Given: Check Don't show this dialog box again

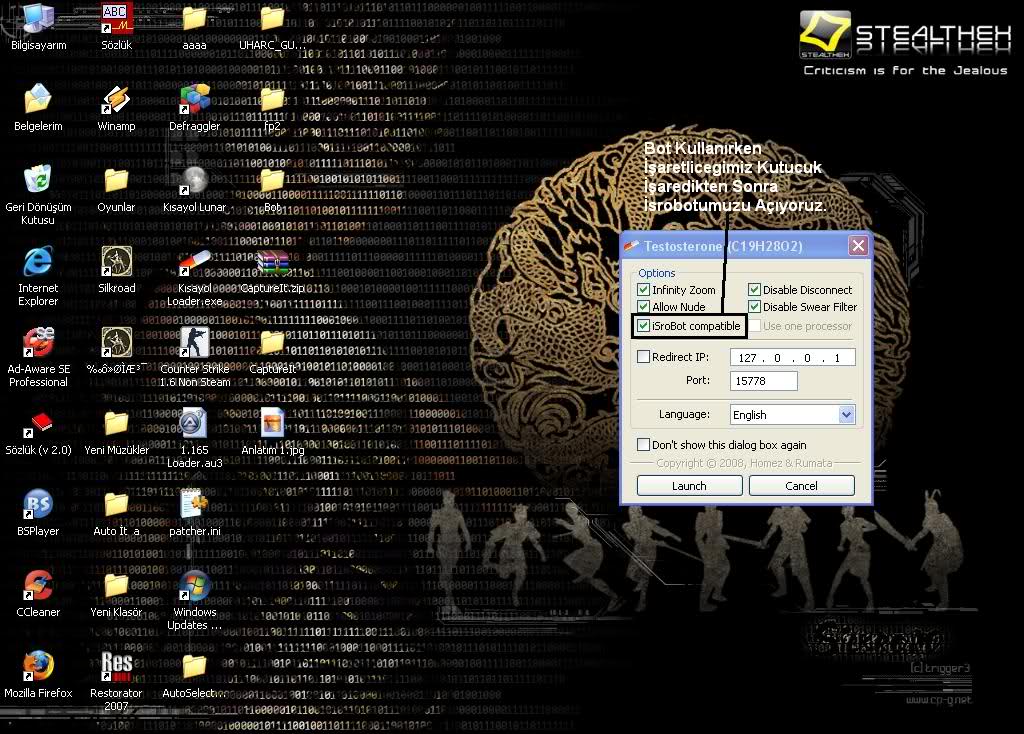Looking at the screenshot, I should (x=643, y=445).
